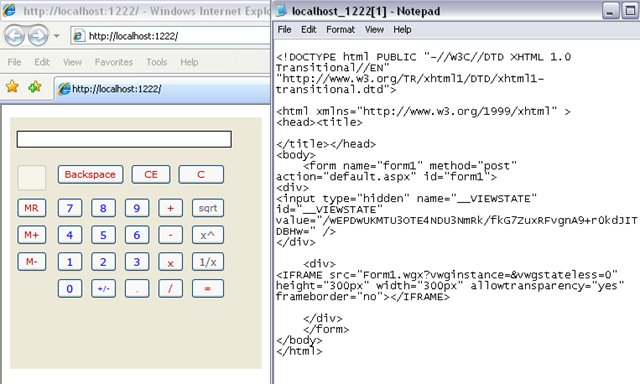The width and height of the screenshot is (640, 384).
Task: Click the IE Forward navigation arrow
Action: [38, 36]
